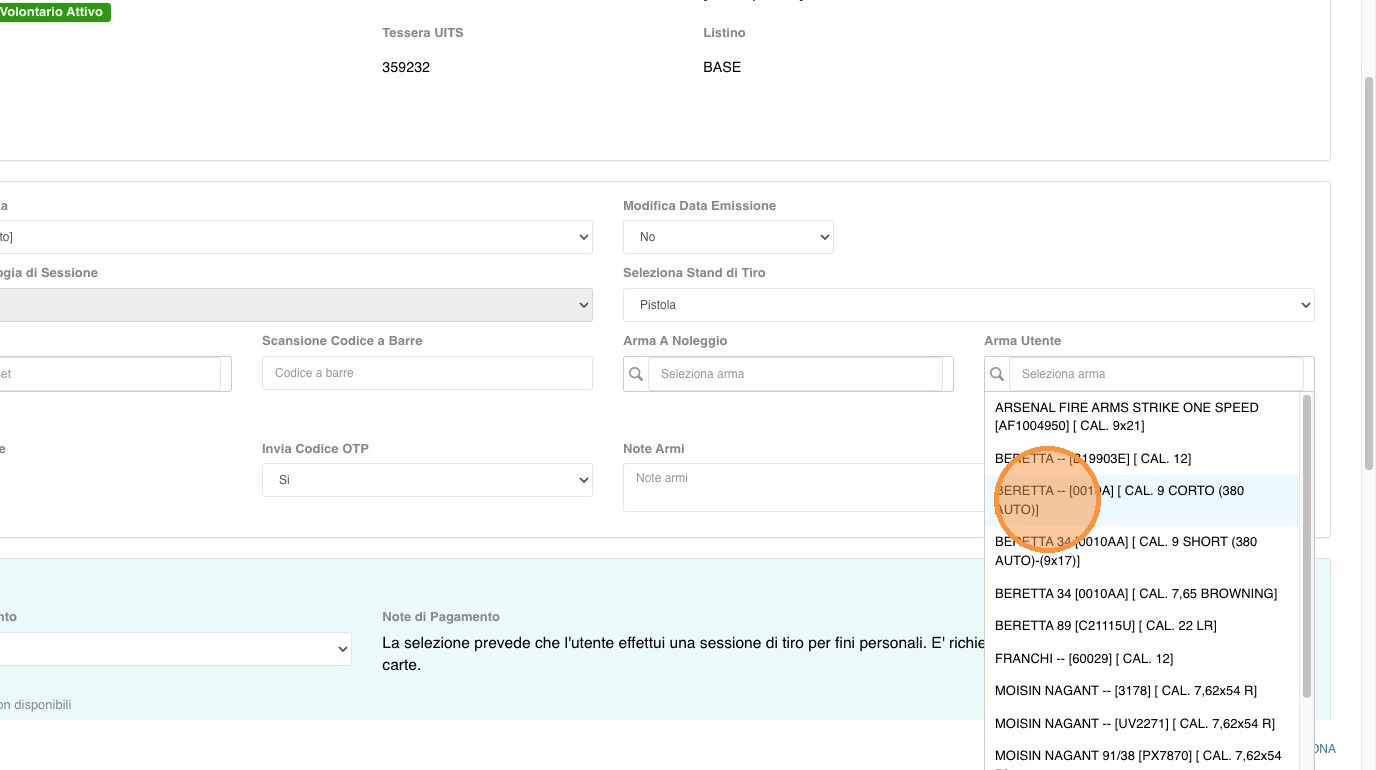Pick MOISIN NAGANT [UV2271] weapon entry
This screenshot has width=1376, height=770.
[x=1134, y=724]
